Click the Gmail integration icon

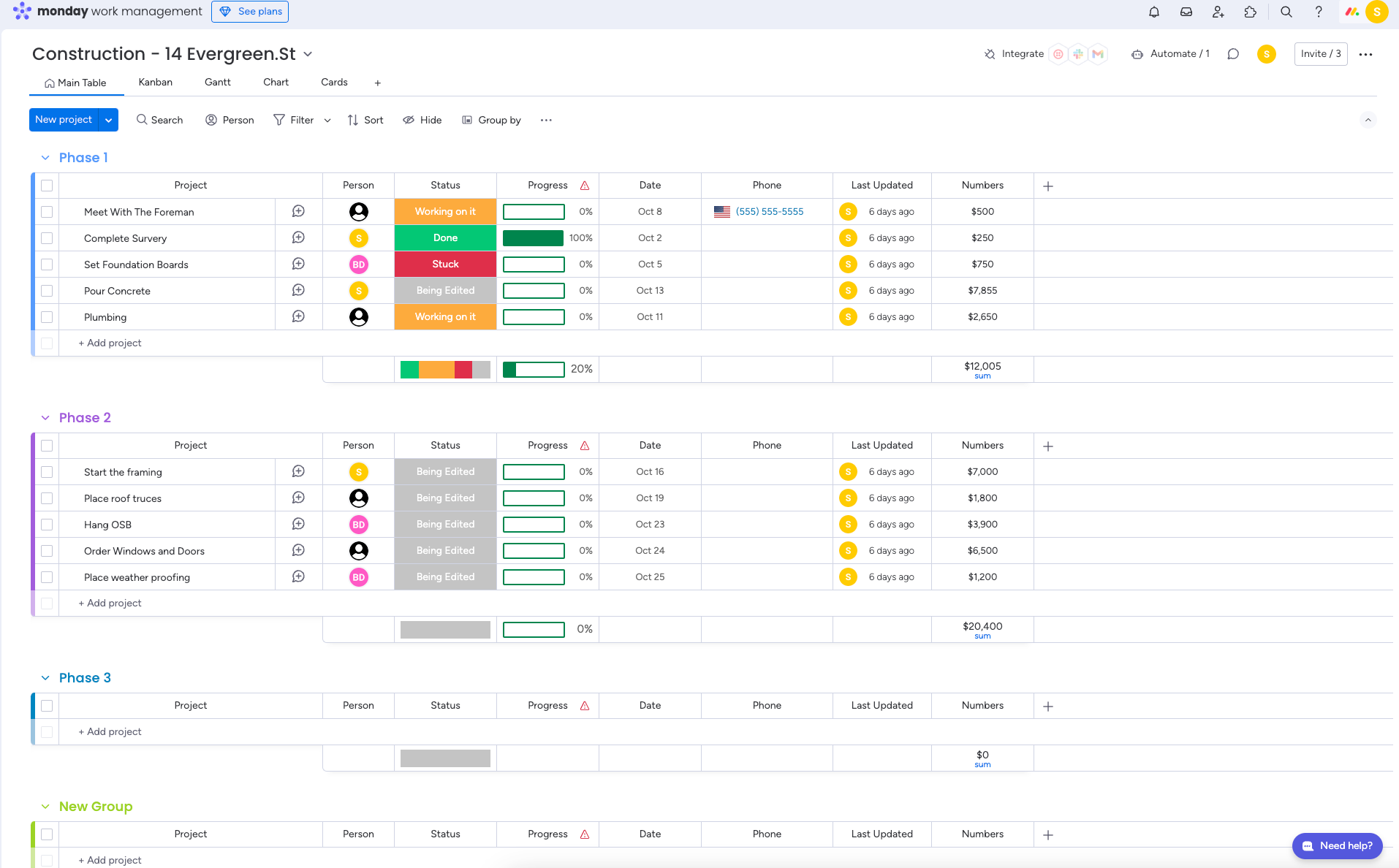pos(1098,54)
